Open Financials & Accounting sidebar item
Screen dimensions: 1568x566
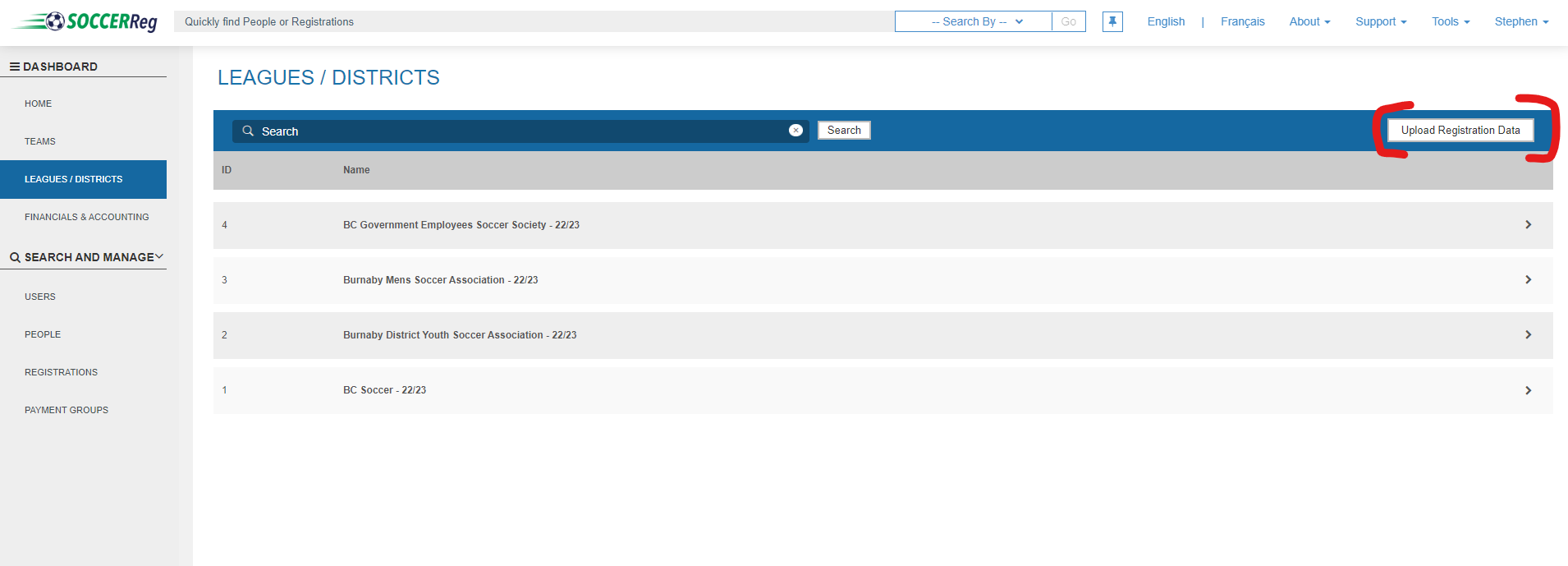tap(87, 217)
